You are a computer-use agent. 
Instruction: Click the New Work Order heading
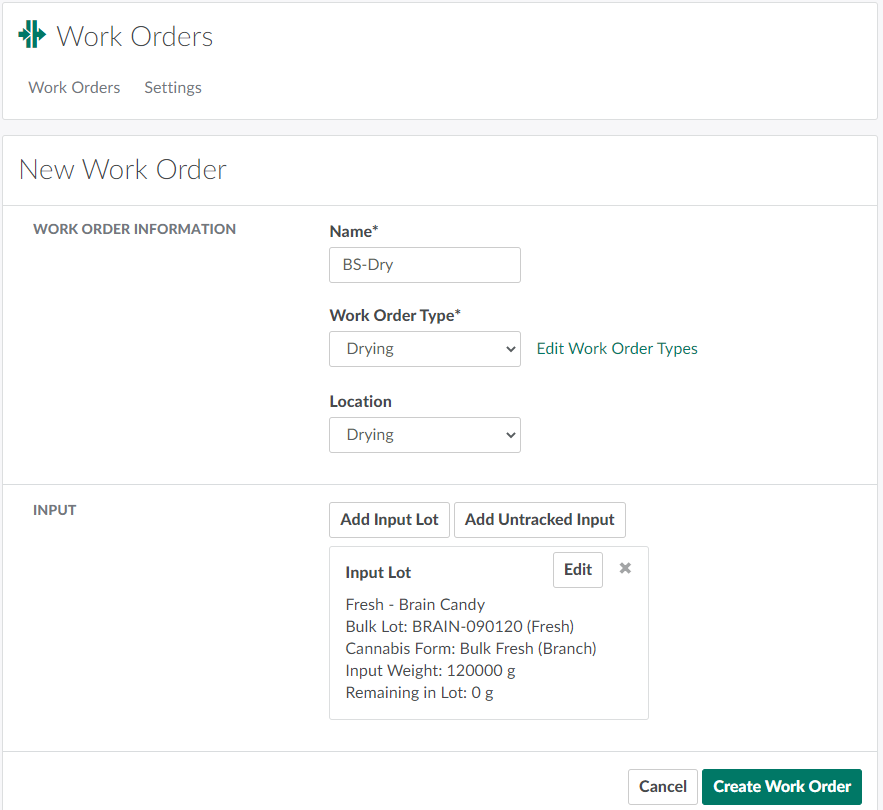123,169
